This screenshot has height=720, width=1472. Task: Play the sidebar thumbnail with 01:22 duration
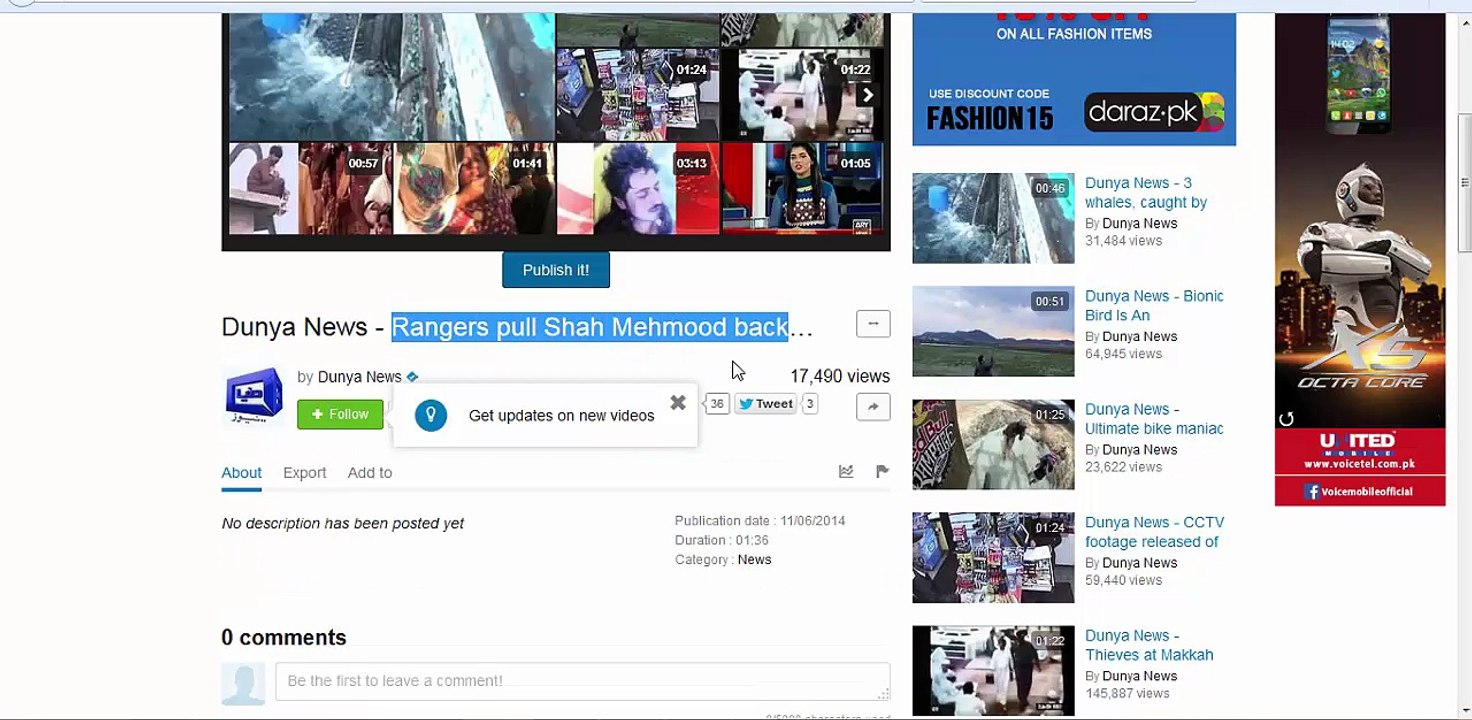tap(993, 671)
